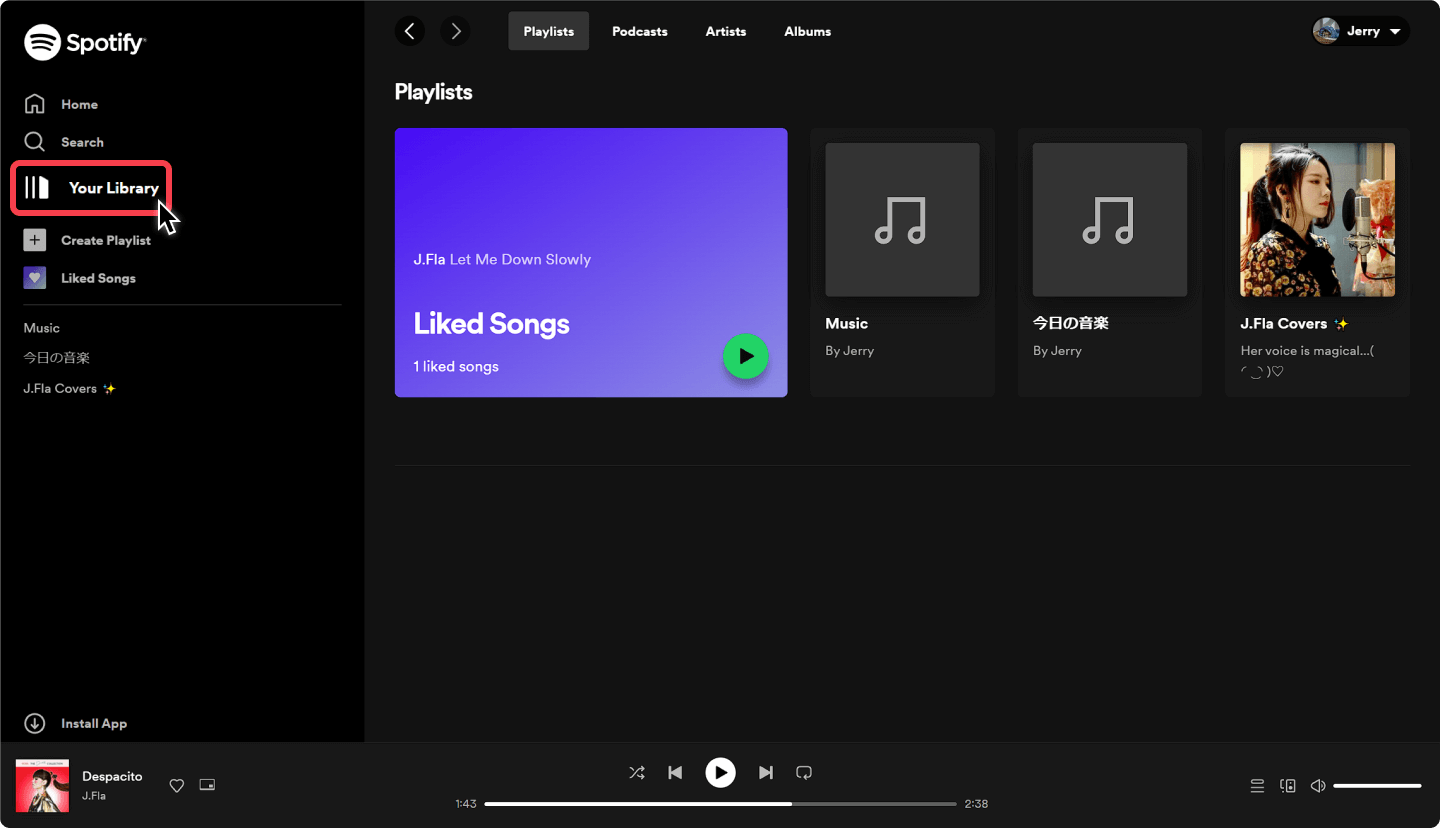The image size is (1440, 828).
Task: Switch to the Playlists tab
Action: point(549,31)
